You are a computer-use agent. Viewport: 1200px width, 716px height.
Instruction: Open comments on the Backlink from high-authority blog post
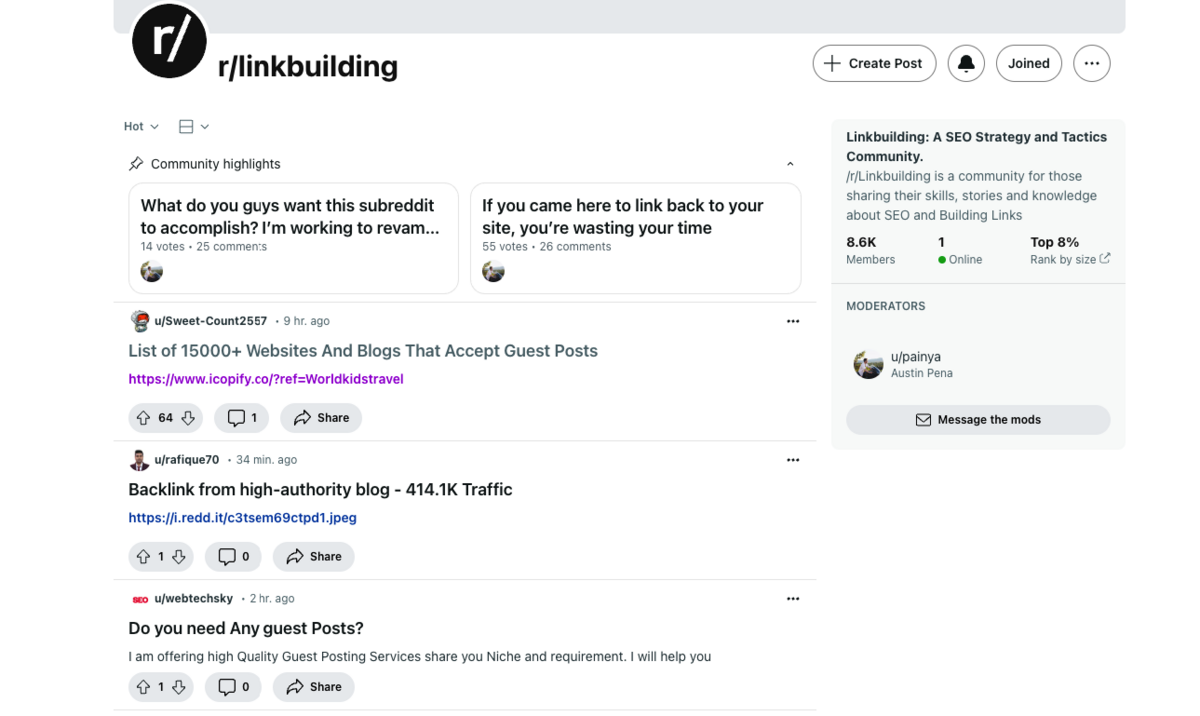233,557
